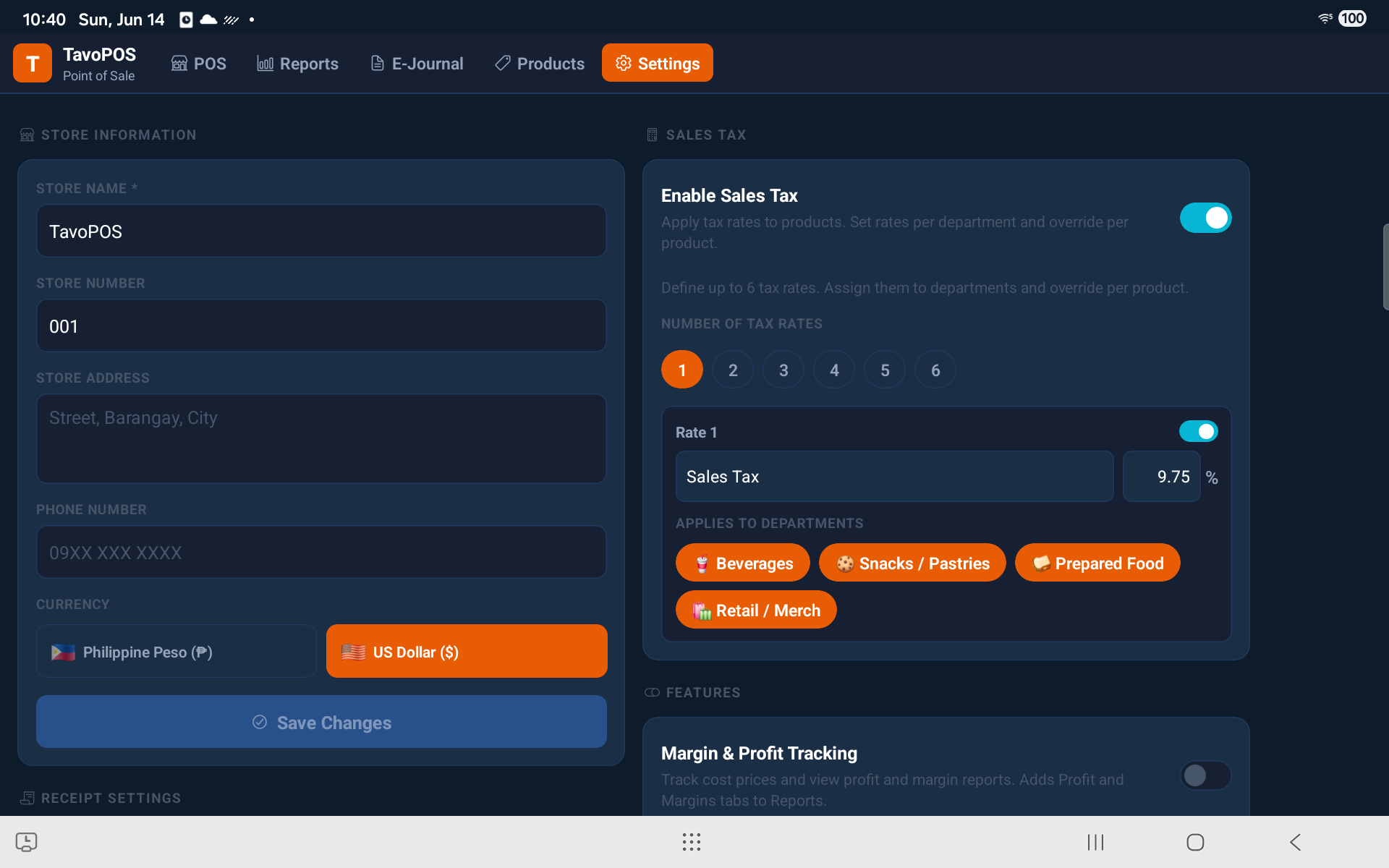Set number of tax rates to 4
The image size is (1389, 868).
834,370
